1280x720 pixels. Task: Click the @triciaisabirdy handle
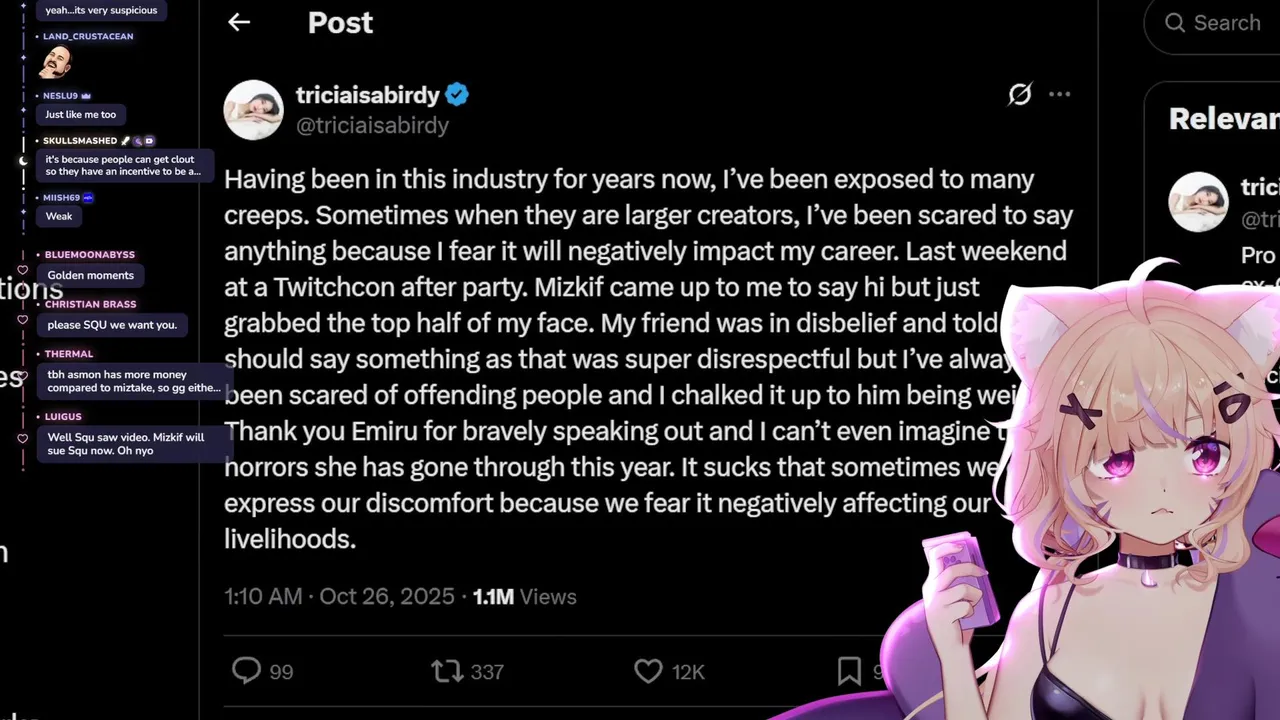[372, 126]
